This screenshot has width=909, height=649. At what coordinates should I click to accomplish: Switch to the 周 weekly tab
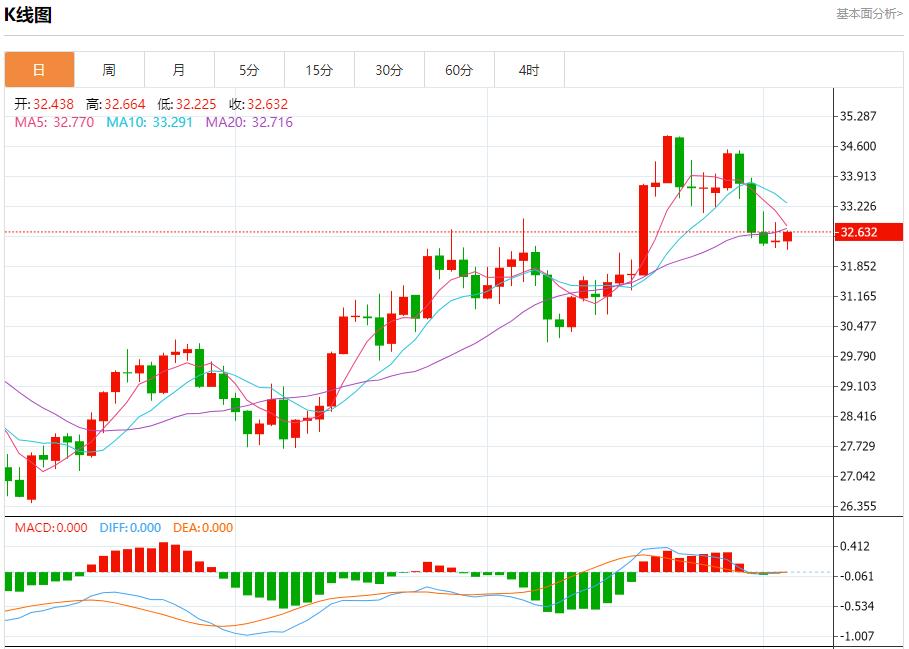[x=109, y=70]
